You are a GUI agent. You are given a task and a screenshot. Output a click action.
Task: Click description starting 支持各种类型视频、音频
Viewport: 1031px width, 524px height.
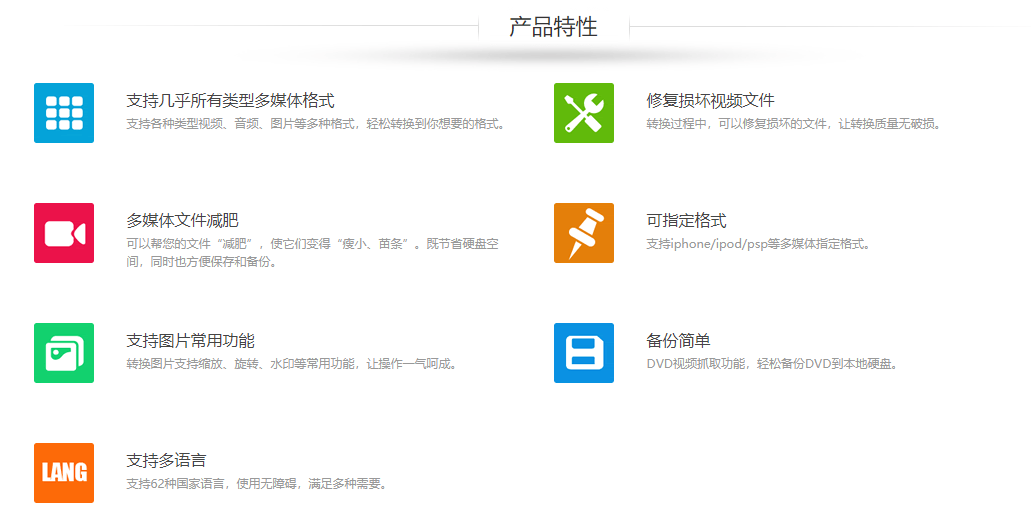(x=316, y=124)
